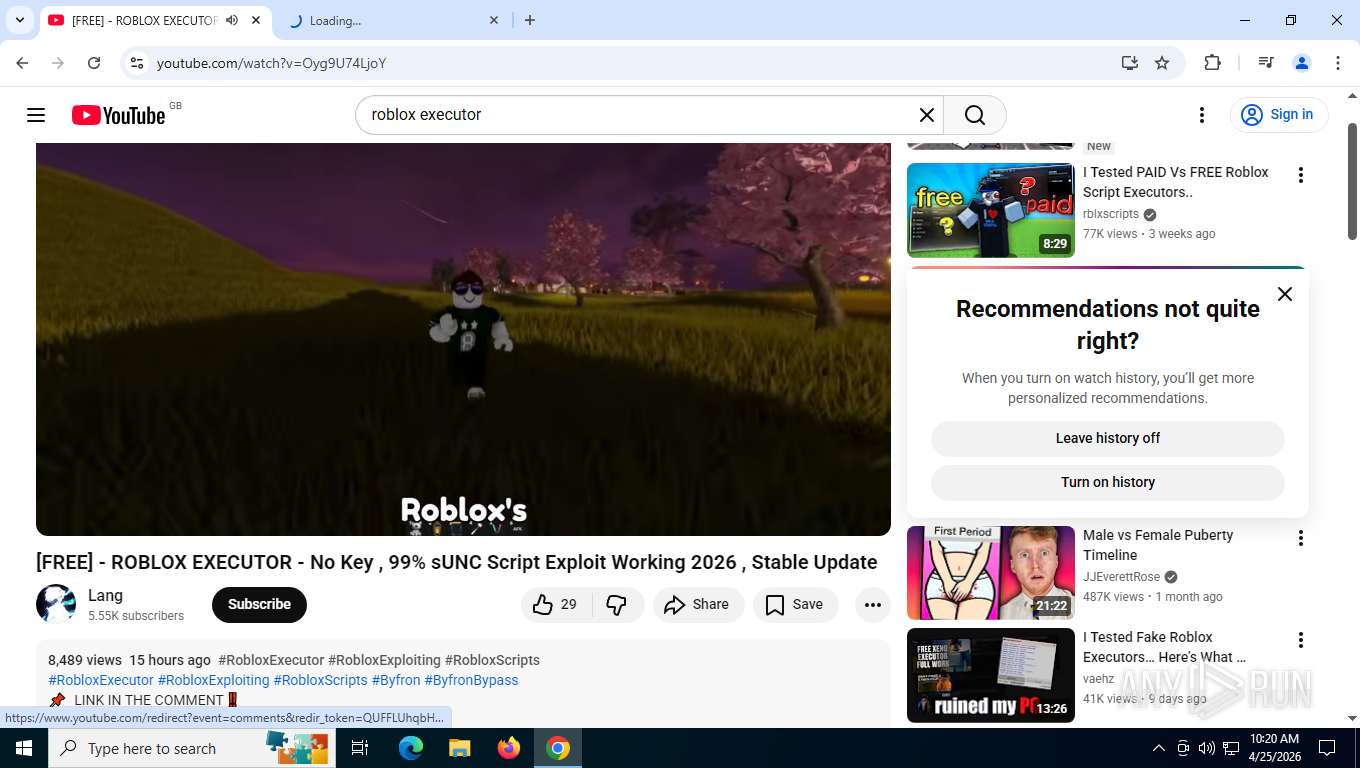Share the video

pos(698,604)
